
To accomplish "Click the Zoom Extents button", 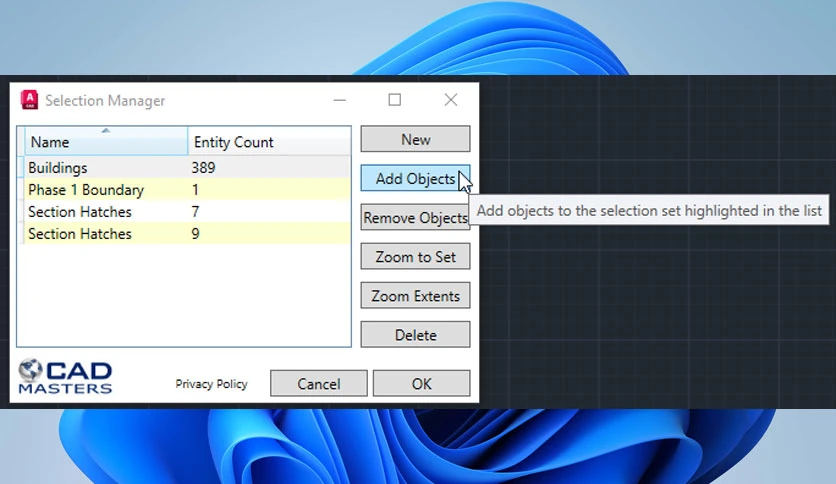I will pos(415,296).
